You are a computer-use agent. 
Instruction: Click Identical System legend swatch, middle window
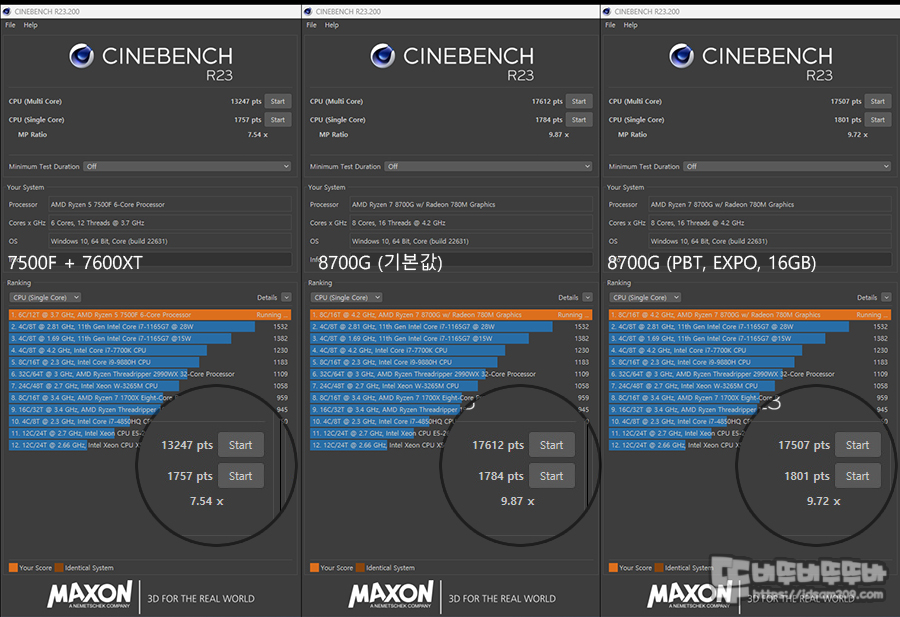click(x=360, y=568)
